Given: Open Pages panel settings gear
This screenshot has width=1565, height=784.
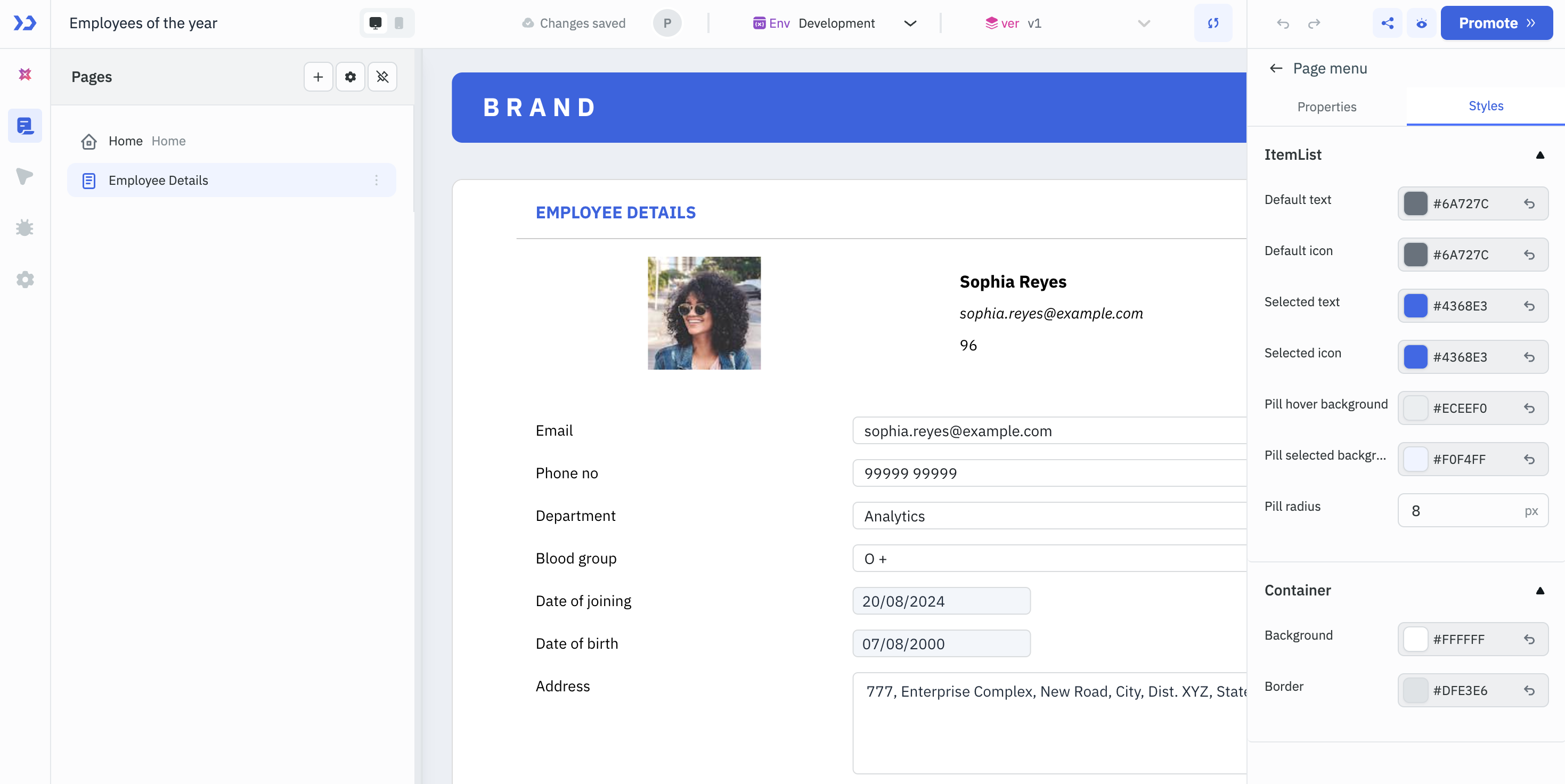Looking at the screenshot, I should pos(350,77).
